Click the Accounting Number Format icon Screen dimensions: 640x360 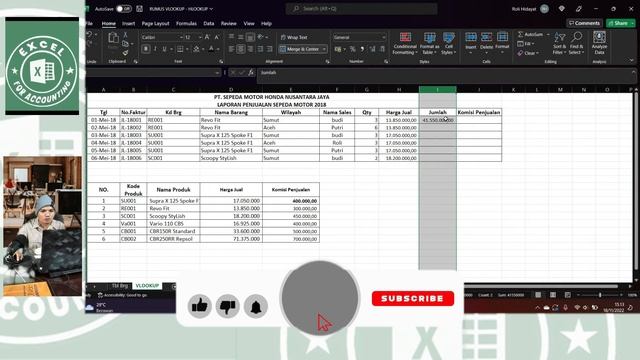point(338,49)
